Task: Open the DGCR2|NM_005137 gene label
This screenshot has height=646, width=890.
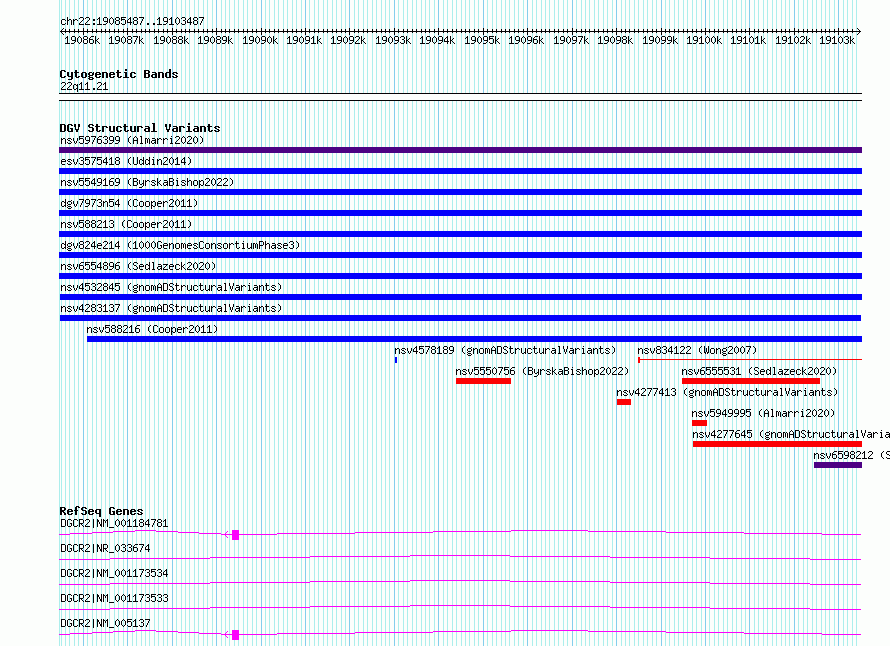Action: [105, 623]
